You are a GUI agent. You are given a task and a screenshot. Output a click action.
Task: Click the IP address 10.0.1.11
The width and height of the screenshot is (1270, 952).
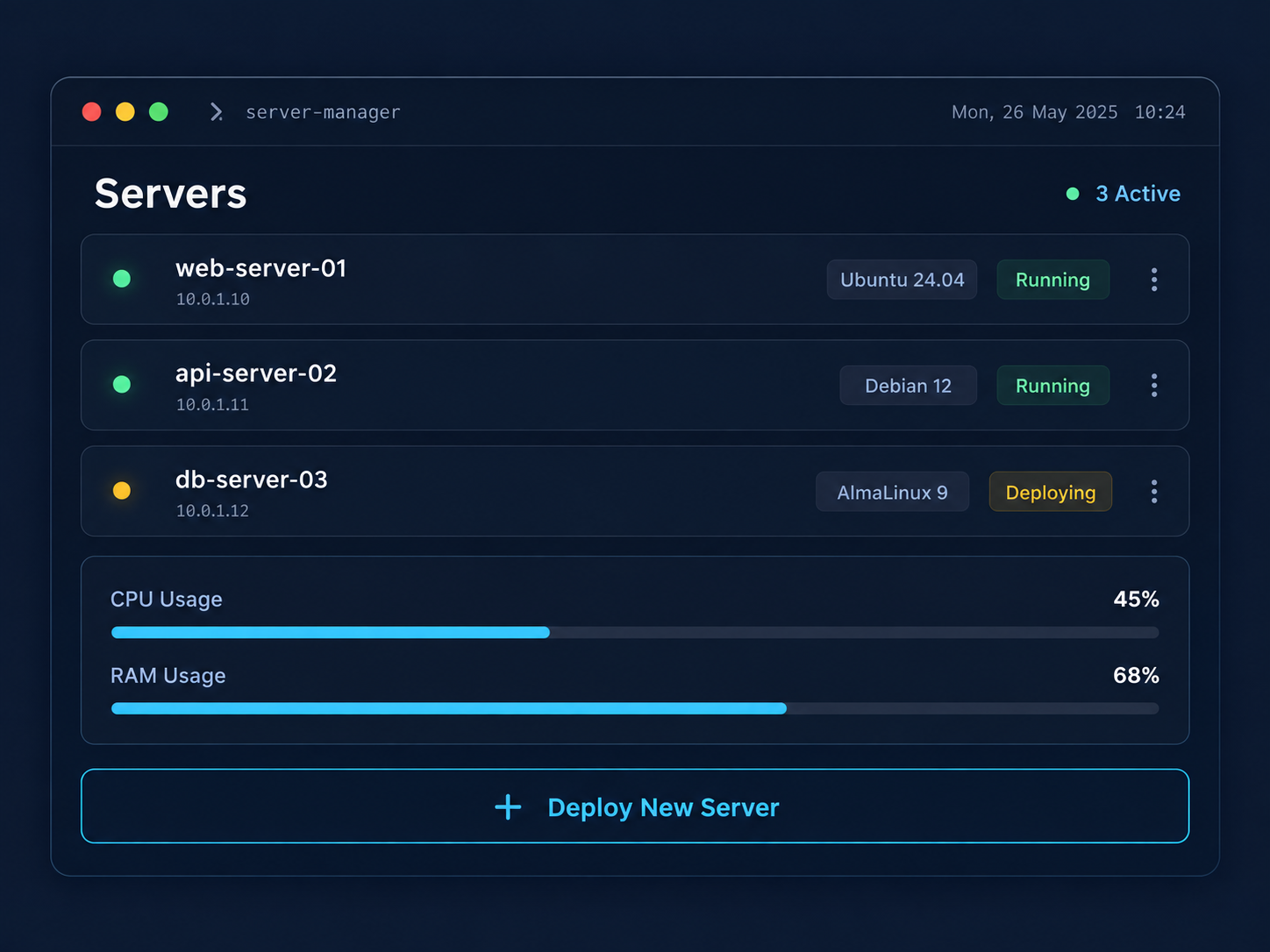(x=212, y=405)
